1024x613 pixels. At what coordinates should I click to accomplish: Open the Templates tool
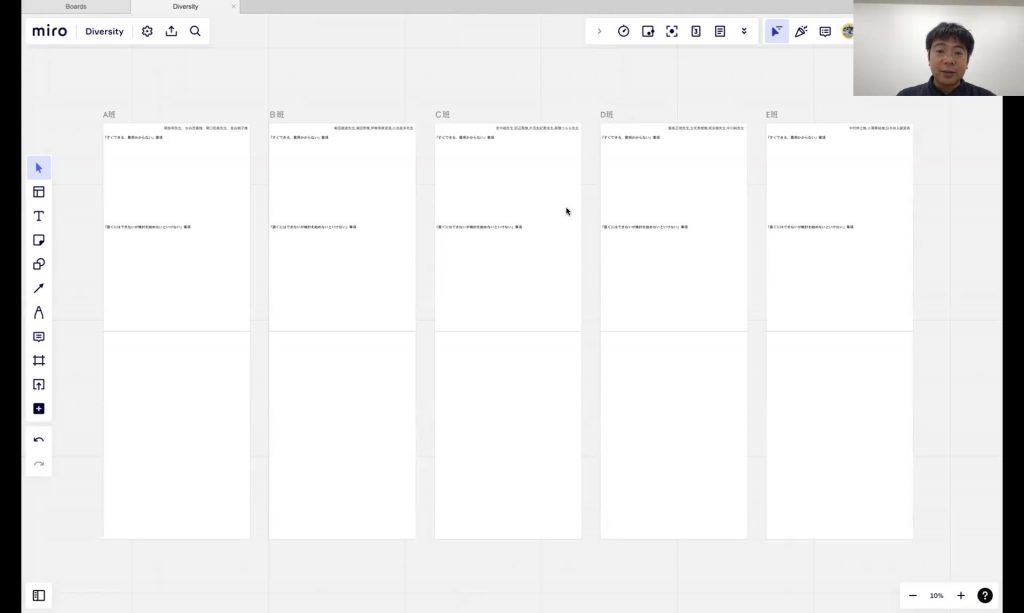coord(39,192)
